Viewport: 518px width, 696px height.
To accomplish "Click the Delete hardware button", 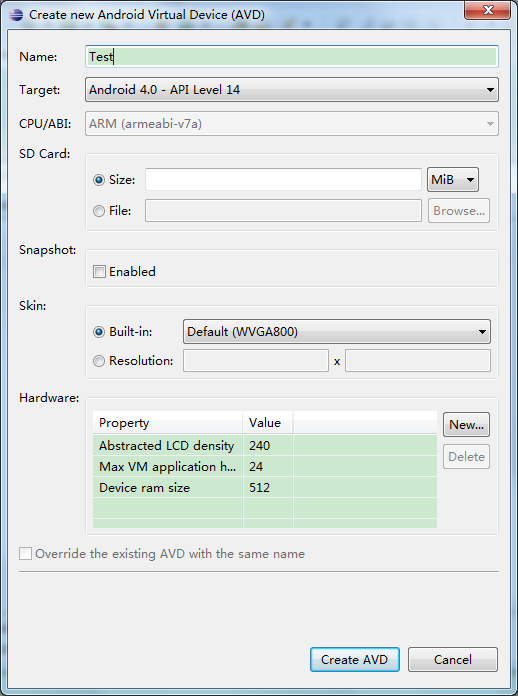I will (466, 457).
